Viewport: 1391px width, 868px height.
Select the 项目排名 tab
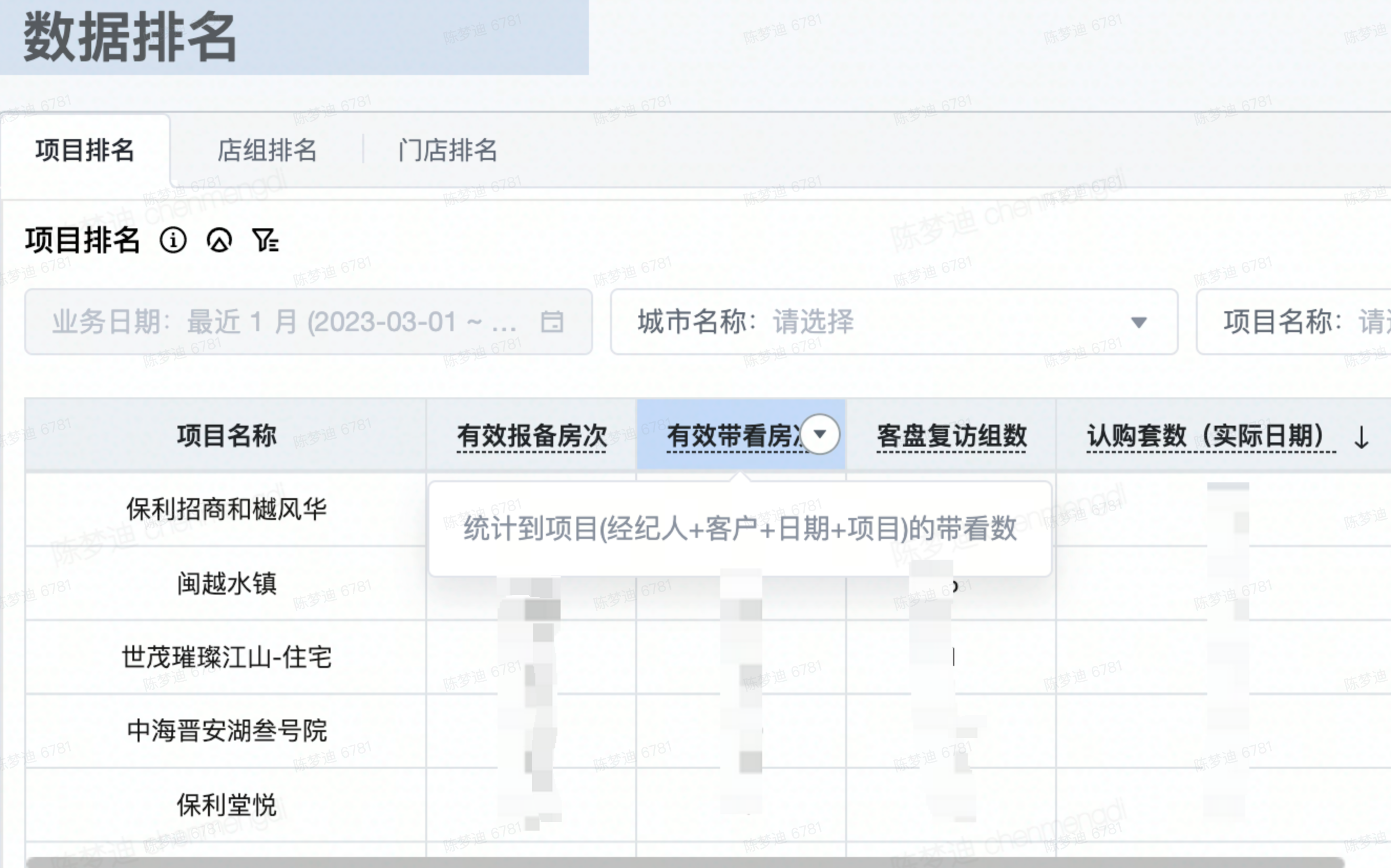85,151
